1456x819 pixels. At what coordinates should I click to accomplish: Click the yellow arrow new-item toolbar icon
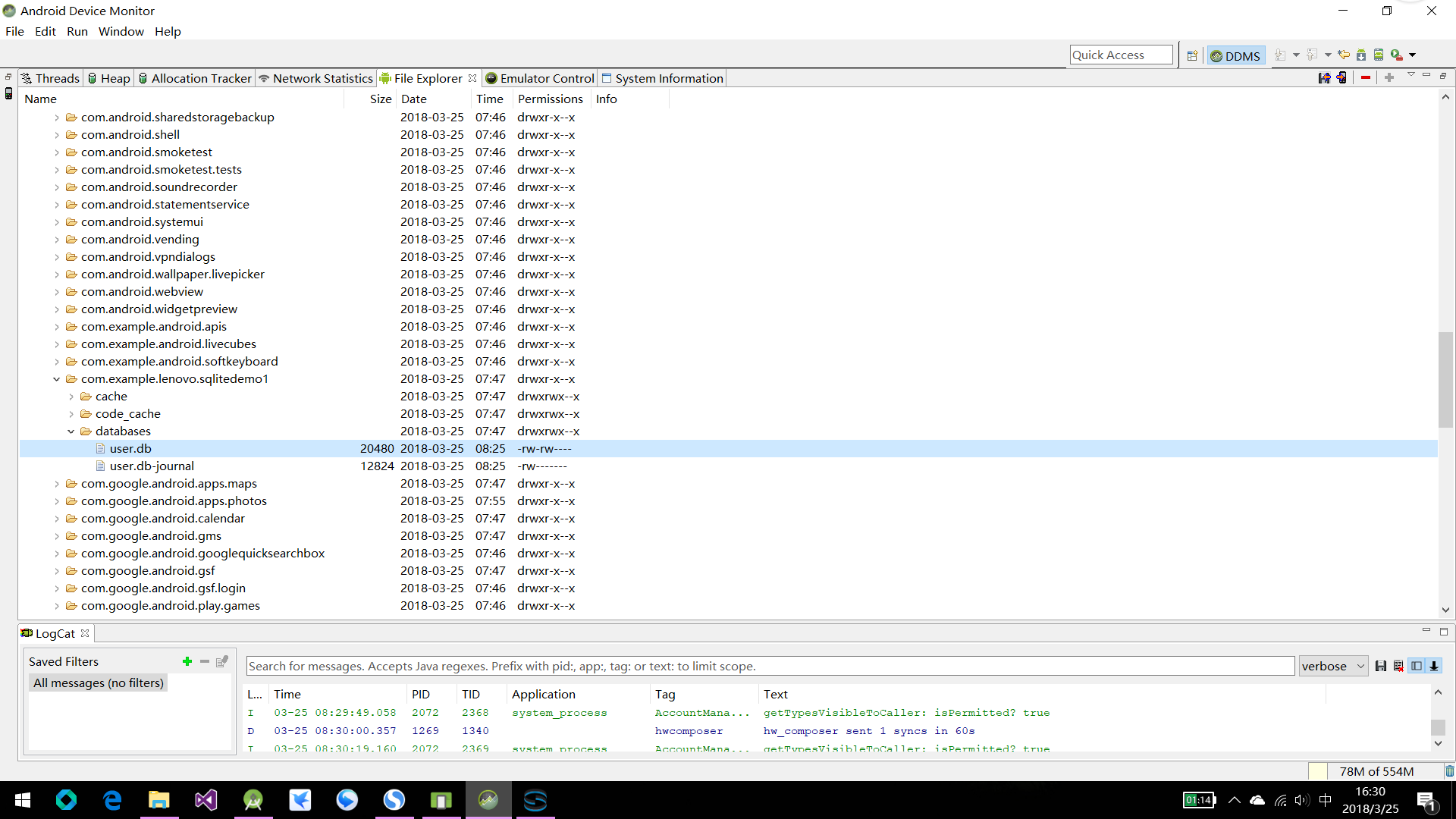point(1344,55)
